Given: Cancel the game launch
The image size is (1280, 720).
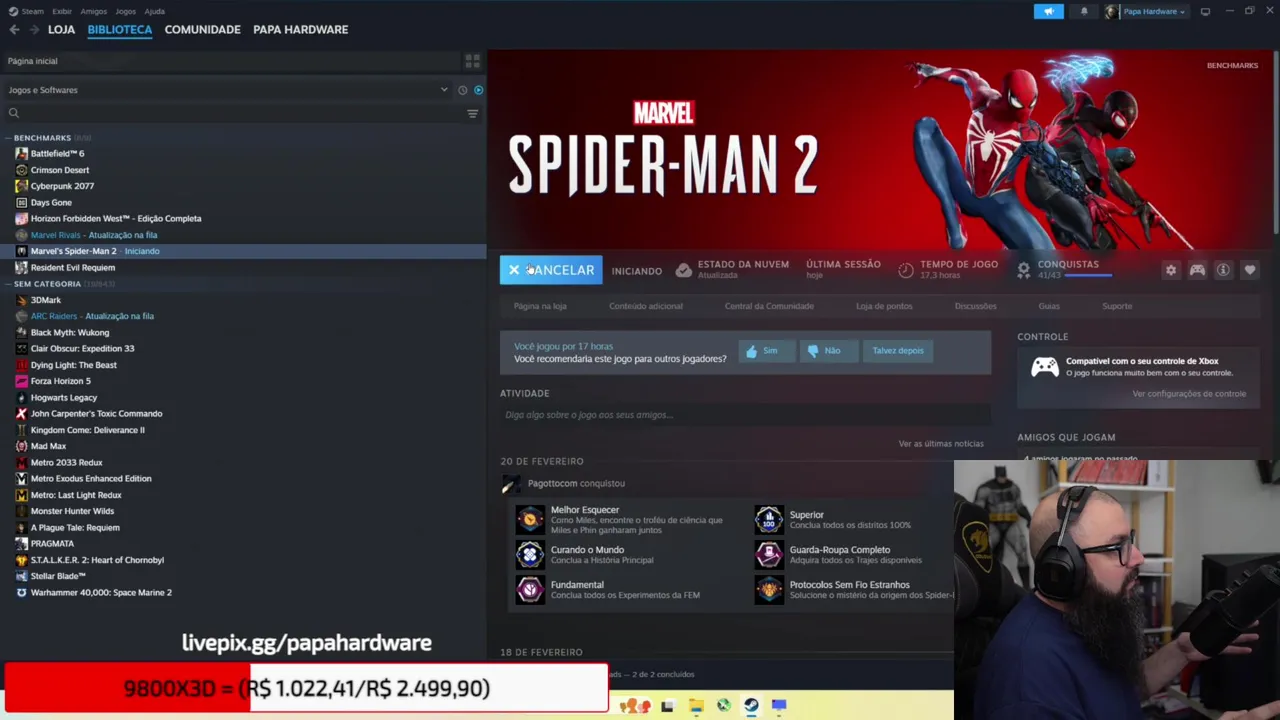Looking at the screenshot, I should point(551,270).
